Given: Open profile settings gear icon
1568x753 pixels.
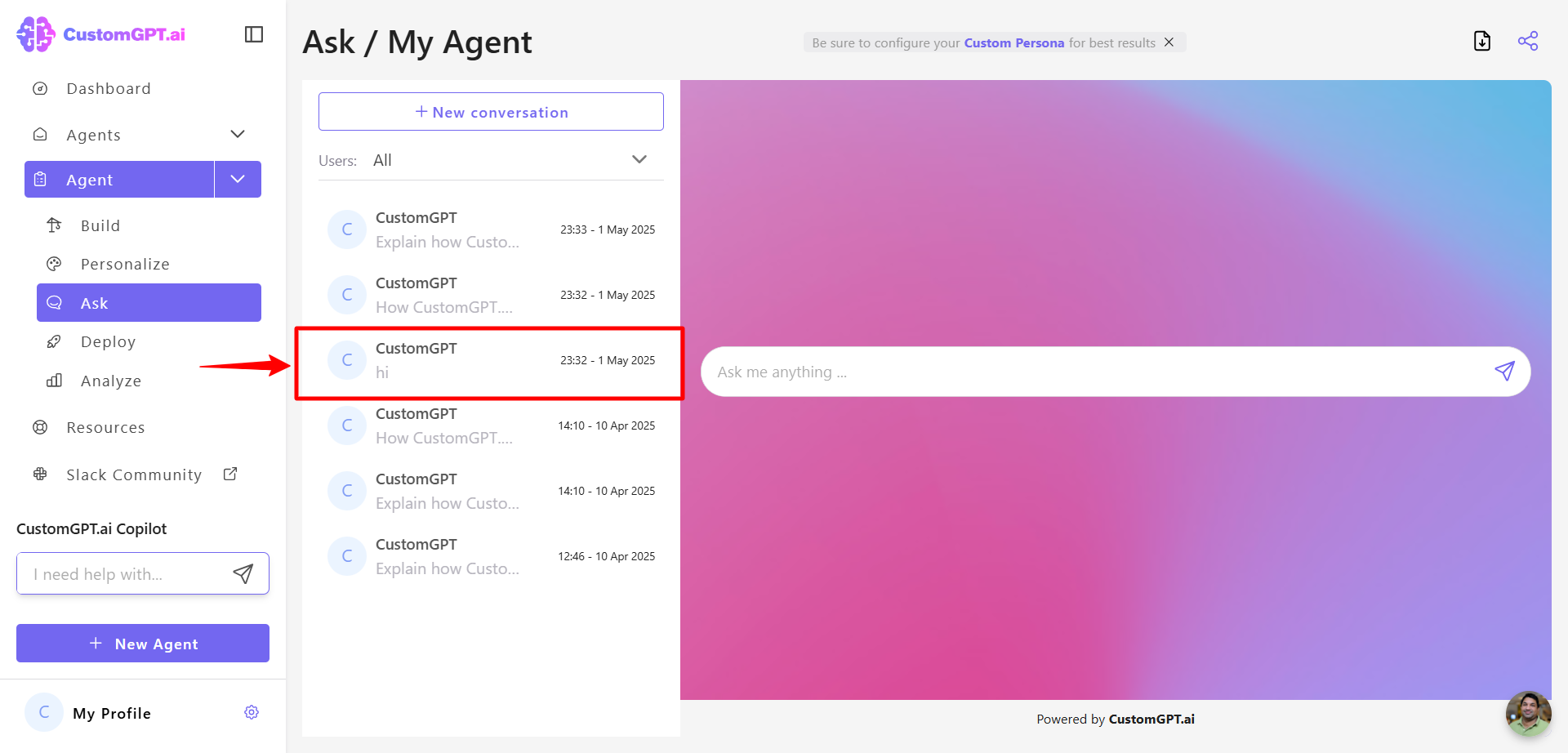Looking at the screenshot, I should pos(252,712).
